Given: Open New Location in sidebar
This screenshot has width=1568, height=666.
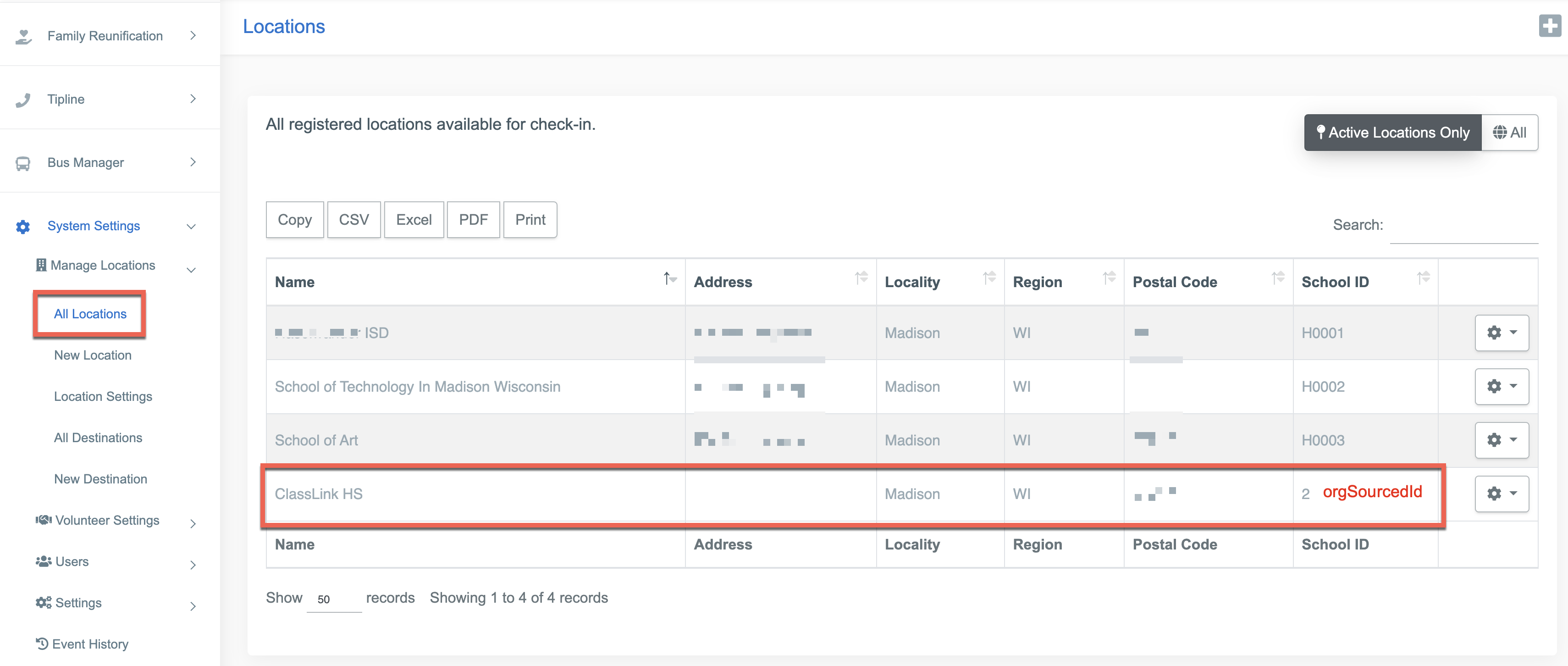Looking at the screenshot, I should coord(93,355).
